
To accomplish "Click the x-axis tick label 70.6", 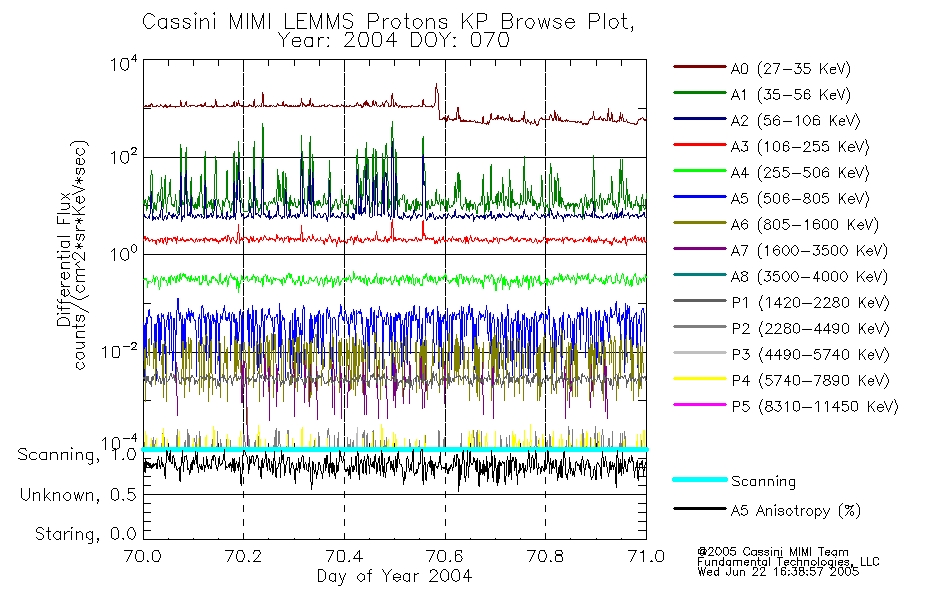I will 445,556.
